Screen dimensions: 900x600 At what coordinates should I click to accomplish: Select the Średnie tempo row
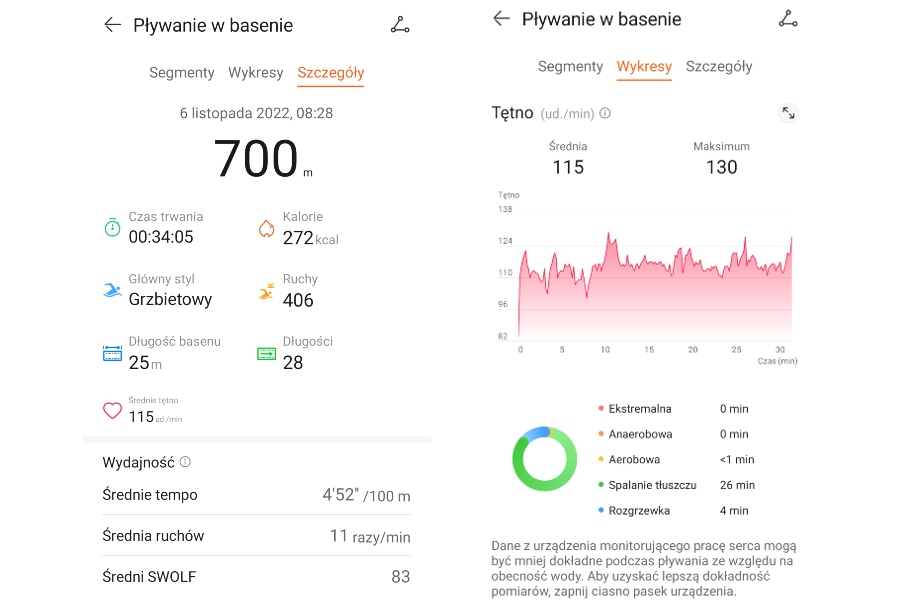pos(256,495)
